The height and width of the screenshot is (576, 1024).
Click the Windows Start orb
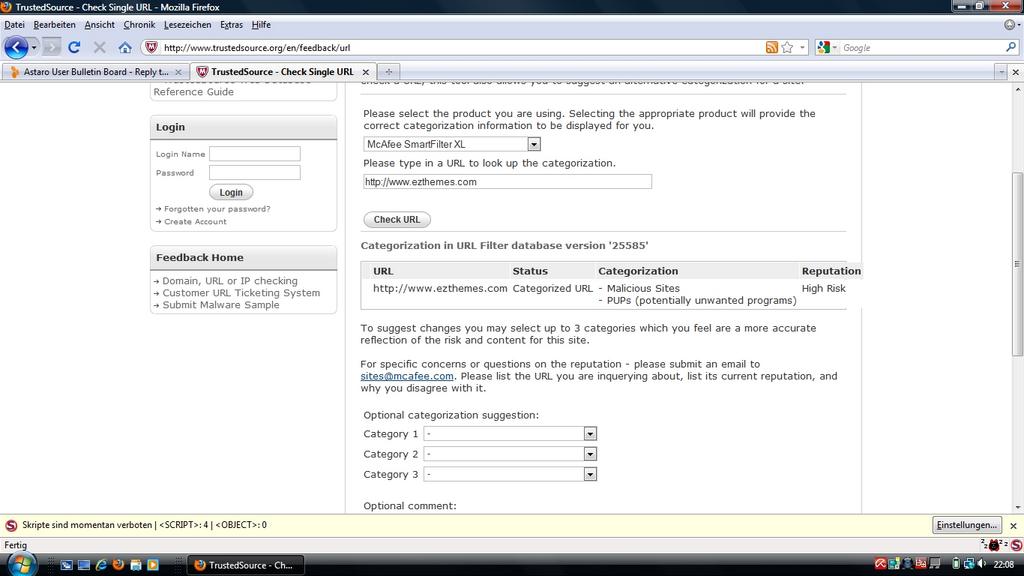(x=20, y=564)
